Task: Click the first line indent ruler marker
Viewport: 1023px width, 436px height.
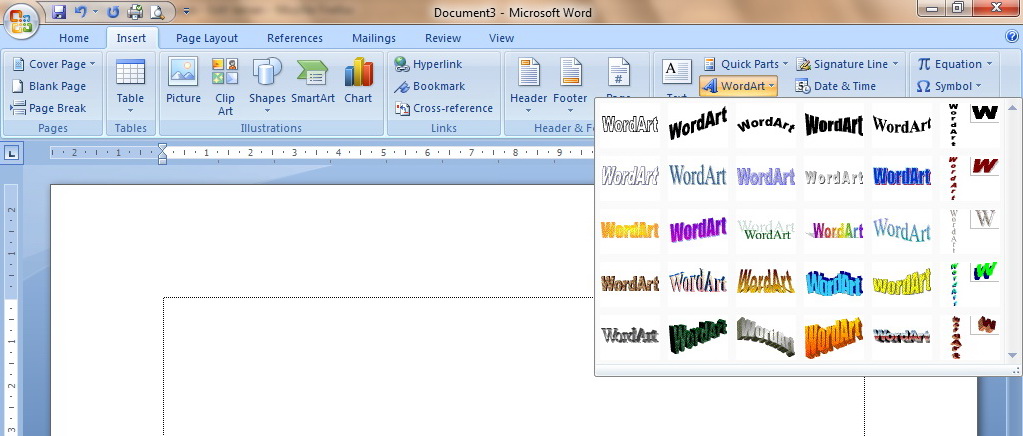Action: [x=162, y=148]
